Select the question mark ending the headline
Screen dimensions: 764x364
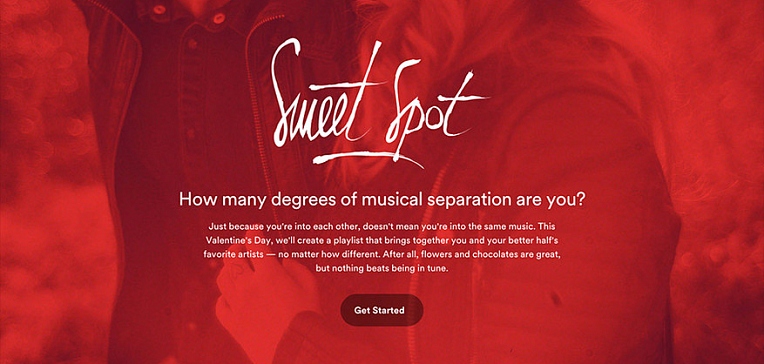579,199
